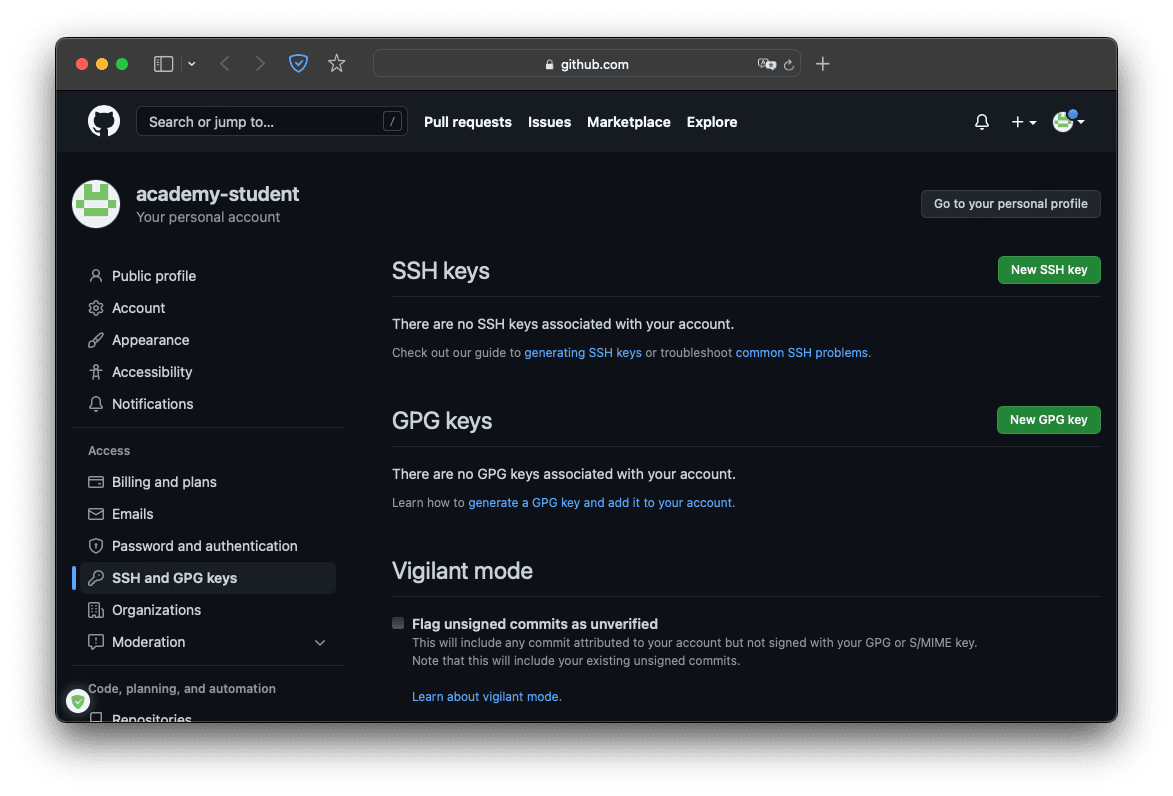Open Marketplace in top navigation
Screen dimensions: 1173x796
coord(628,122)
